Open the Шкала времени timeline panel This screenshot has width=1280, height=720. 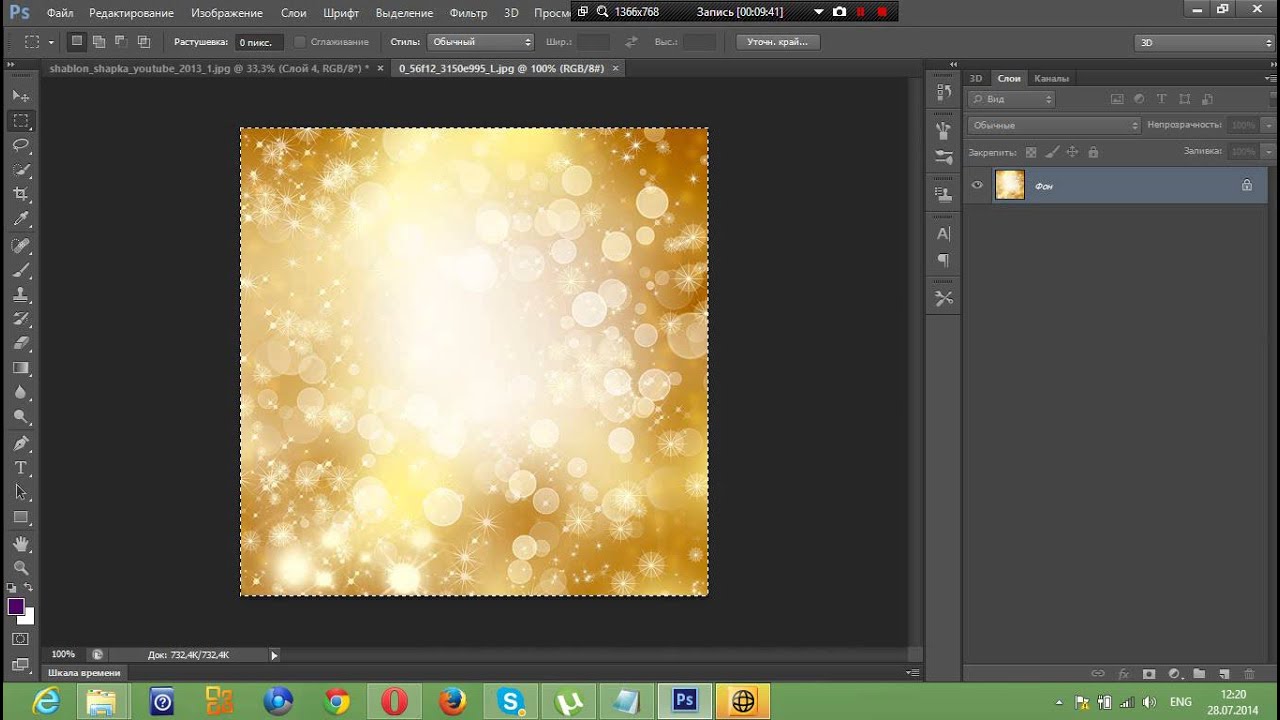point(84,673)
